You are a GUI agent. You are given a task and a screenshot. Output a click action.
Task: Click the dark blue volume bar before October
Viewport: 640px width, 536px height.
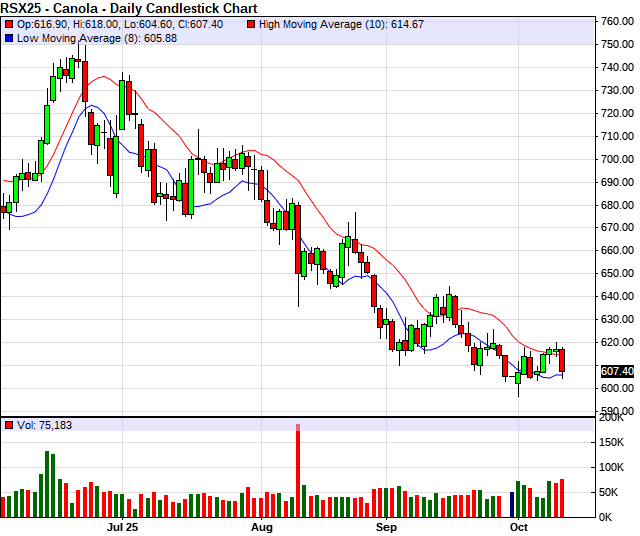pos(513,504)
